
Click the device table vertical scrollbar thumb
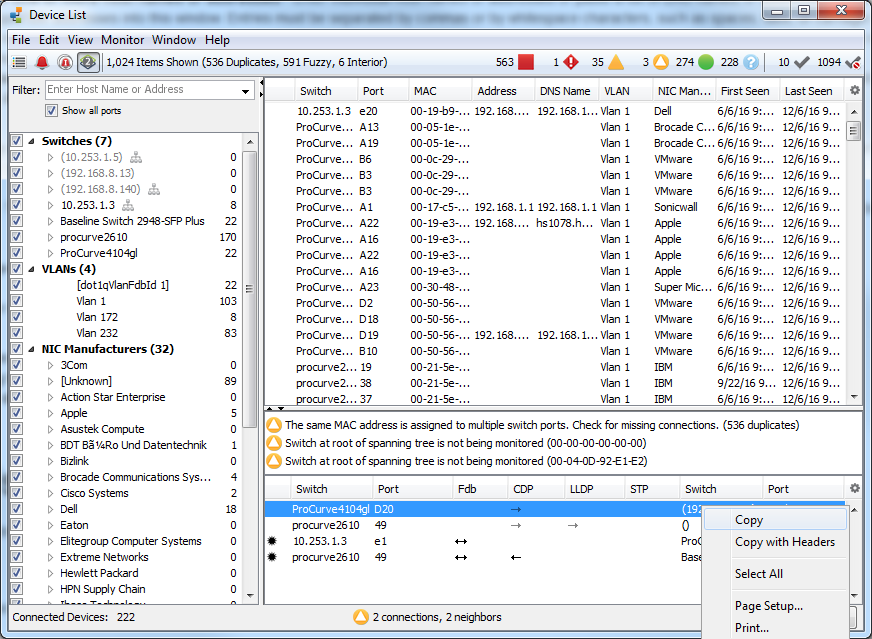854,131
